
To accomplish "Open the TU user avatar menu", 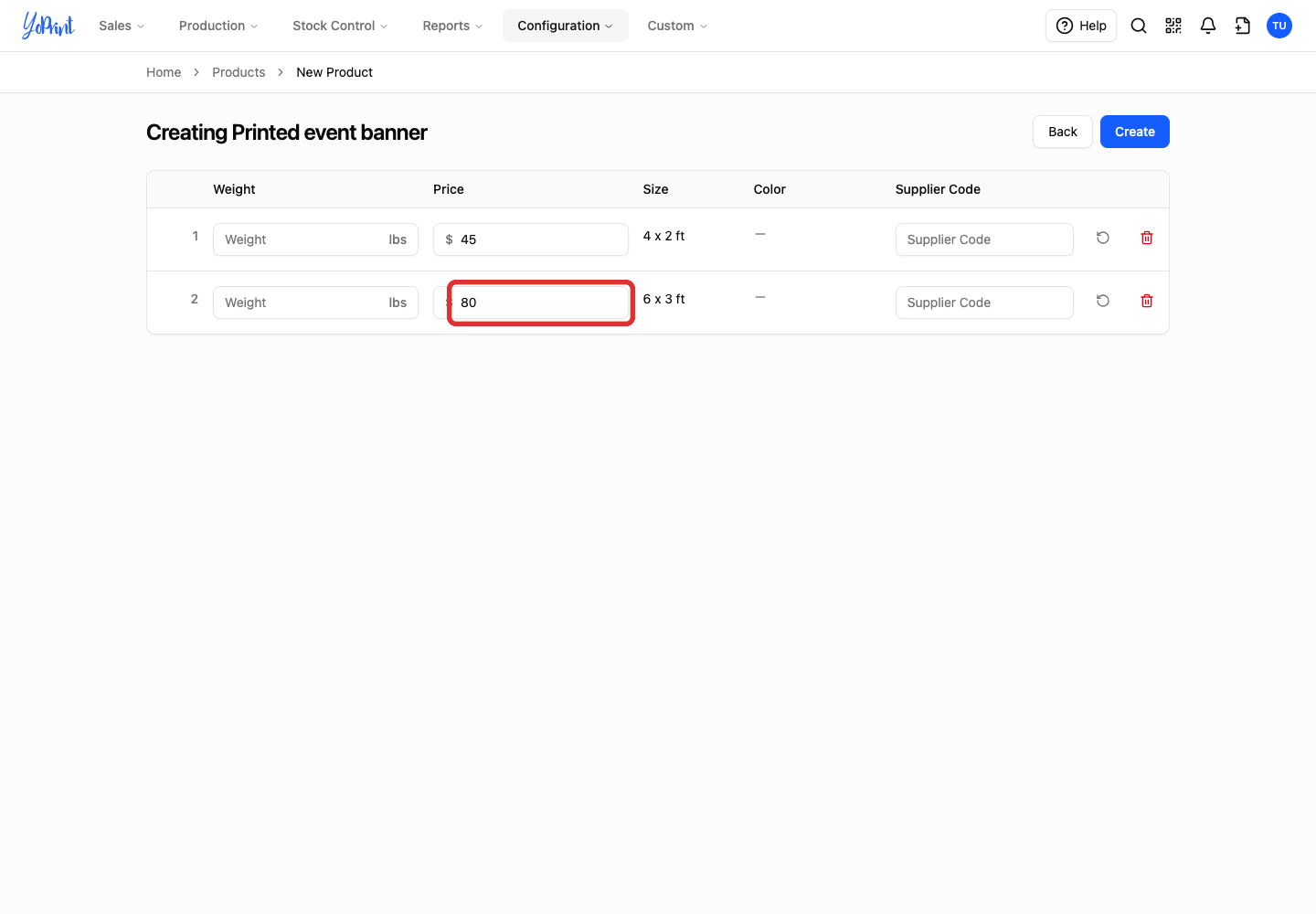I will [x=1279, y=26].
